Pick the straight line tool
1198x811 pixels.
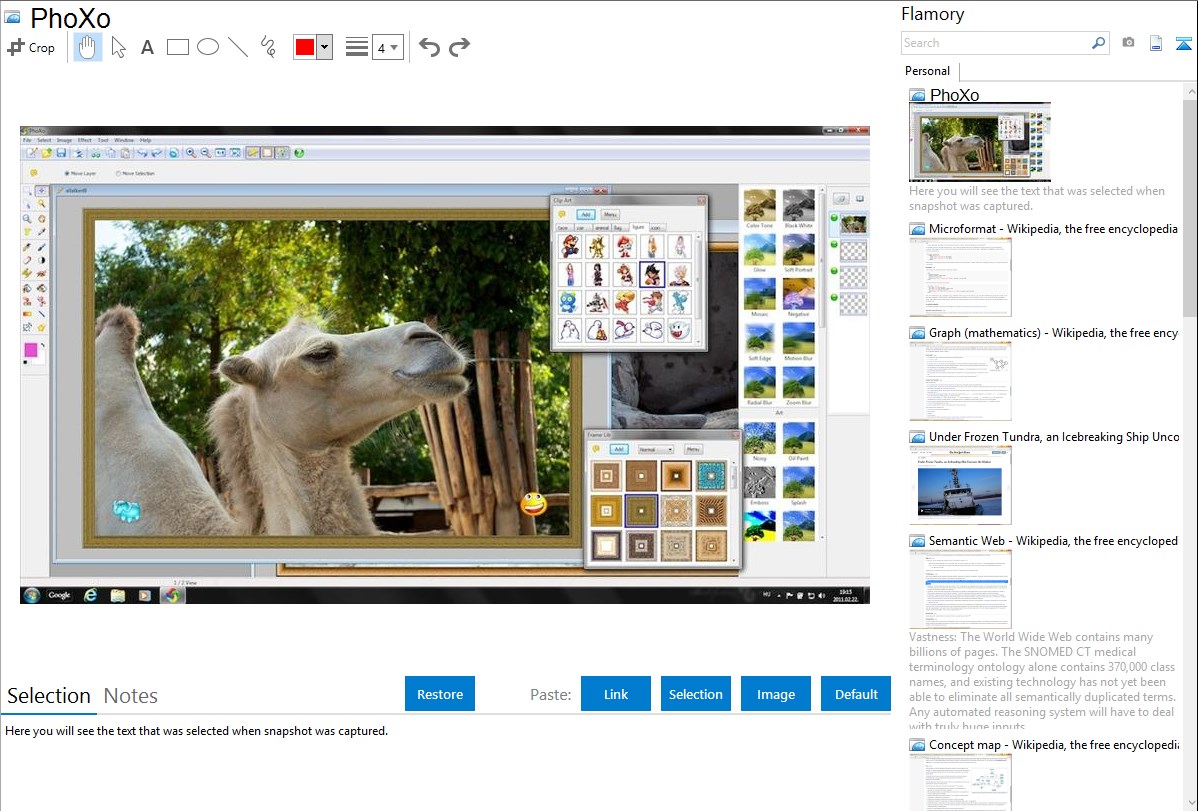click(x=238, y=47)
